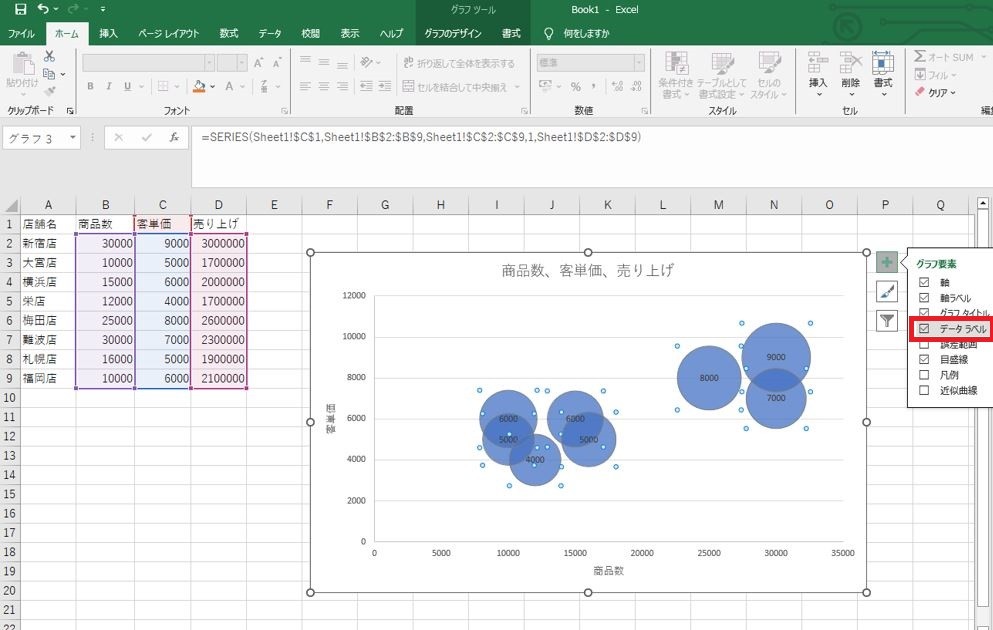Click the Italic I icon
This screenshot has height=630, width=993.
click(x=109, y=86)
